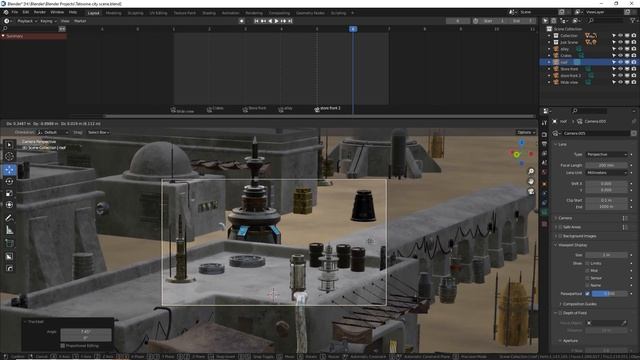The width and height of the screenshot is (640, 360).
Task: Open the Edit menu
Action: (26, 12)
